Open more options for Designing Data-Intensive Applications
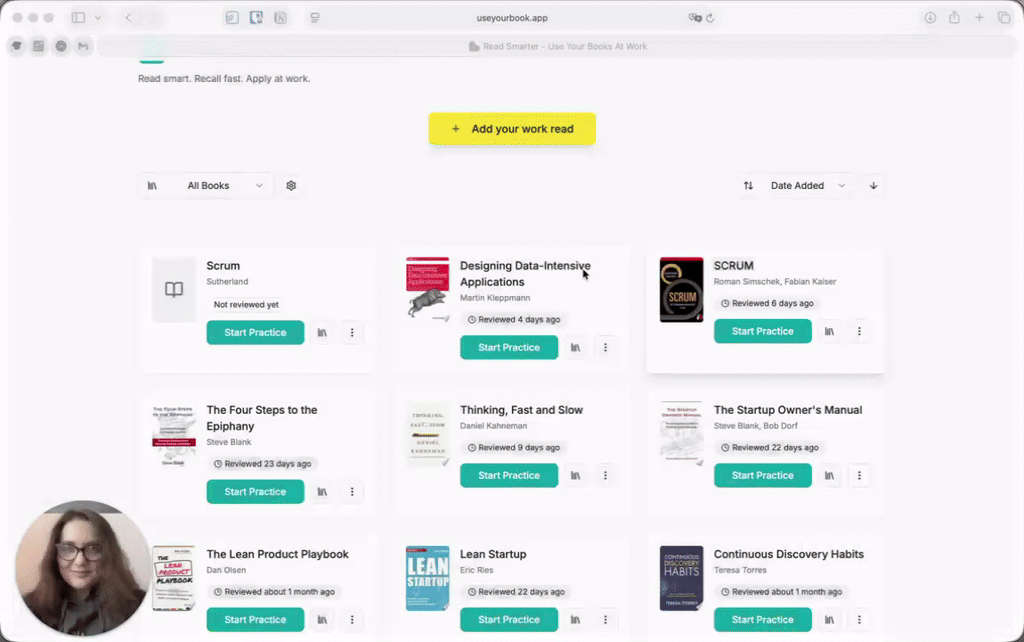Image resolution: width=1024 pixels, height=642 pixels. click(605, 347)
